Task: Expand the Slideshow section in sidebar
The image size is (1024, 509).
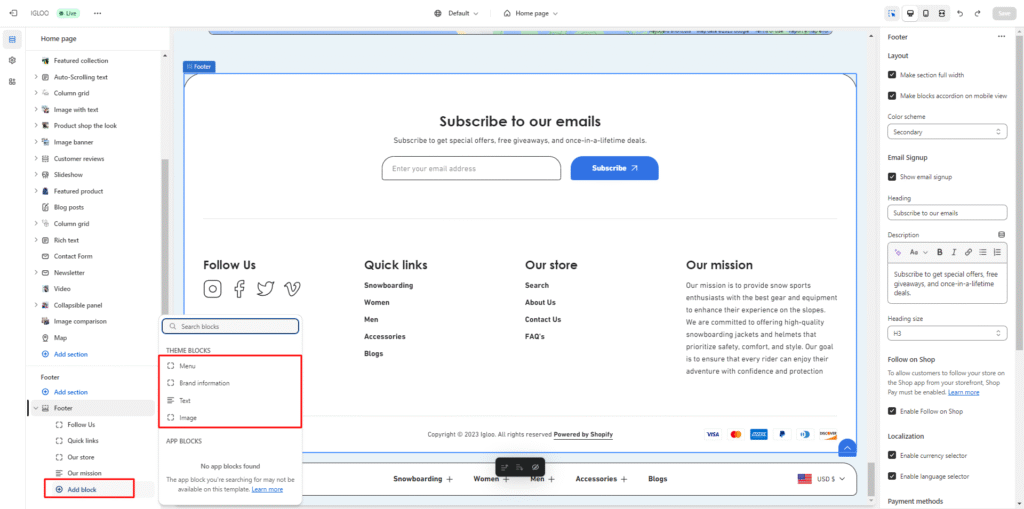Action: [36, 175]
